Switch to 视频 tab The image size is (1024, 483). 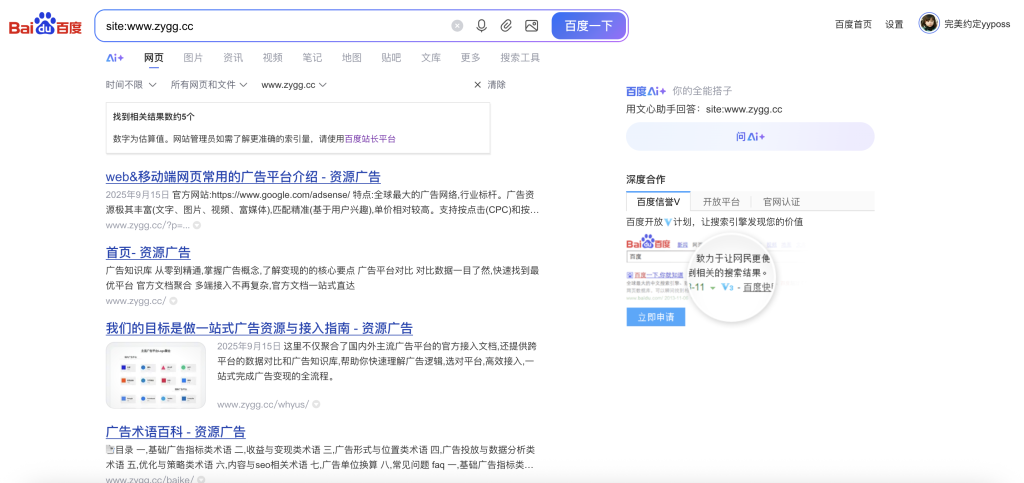[x=272, y=57]
